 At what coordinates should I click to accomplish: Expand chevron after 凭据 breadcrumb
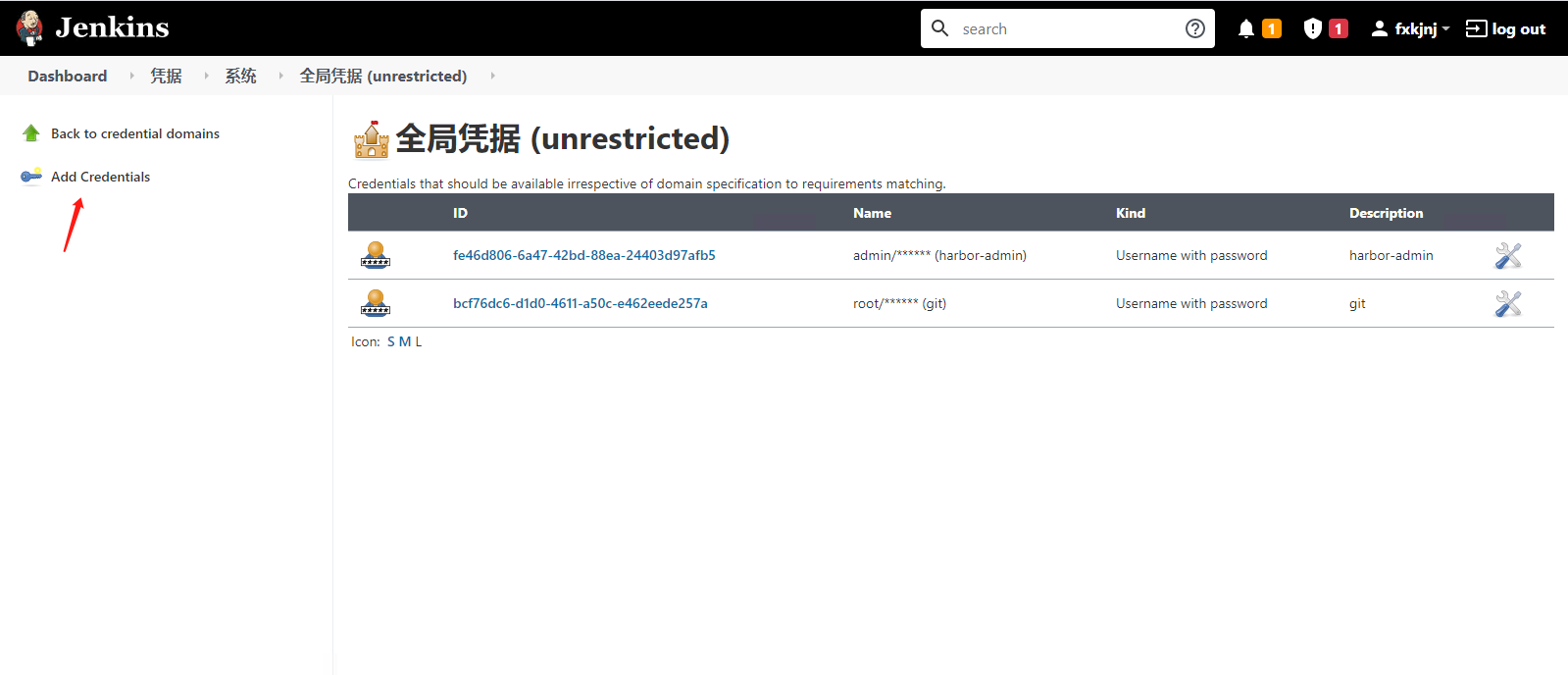pos(206,76)
